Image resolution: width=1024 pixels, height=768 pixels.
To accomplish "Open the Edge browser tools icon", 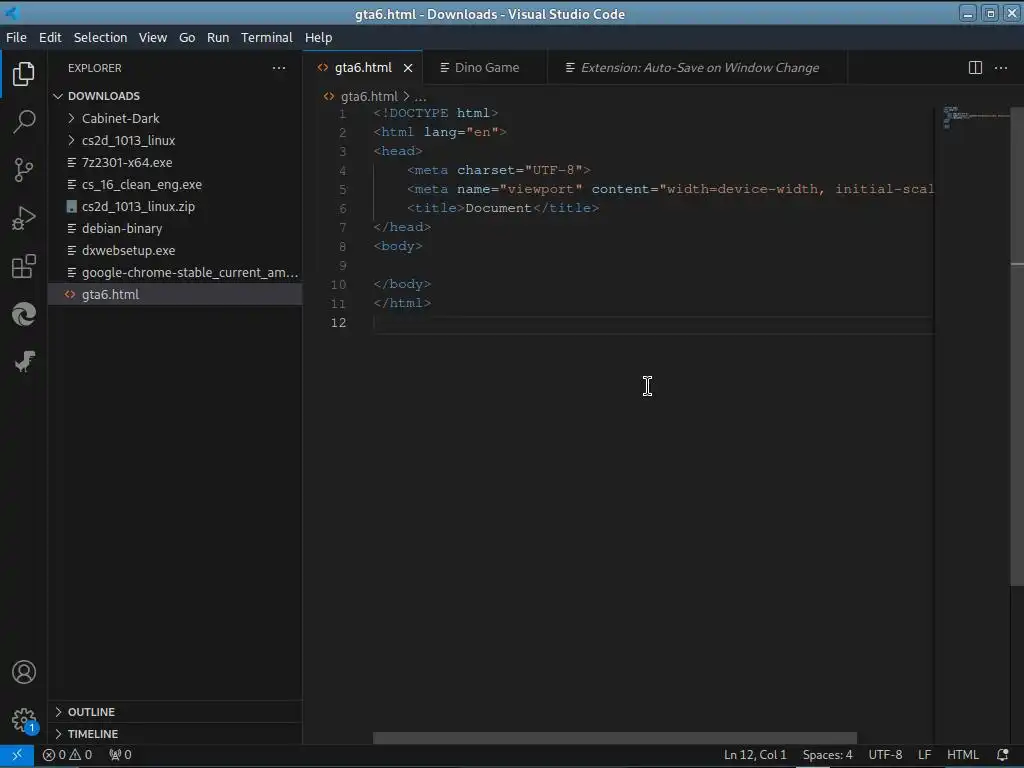I will point(24,314).
